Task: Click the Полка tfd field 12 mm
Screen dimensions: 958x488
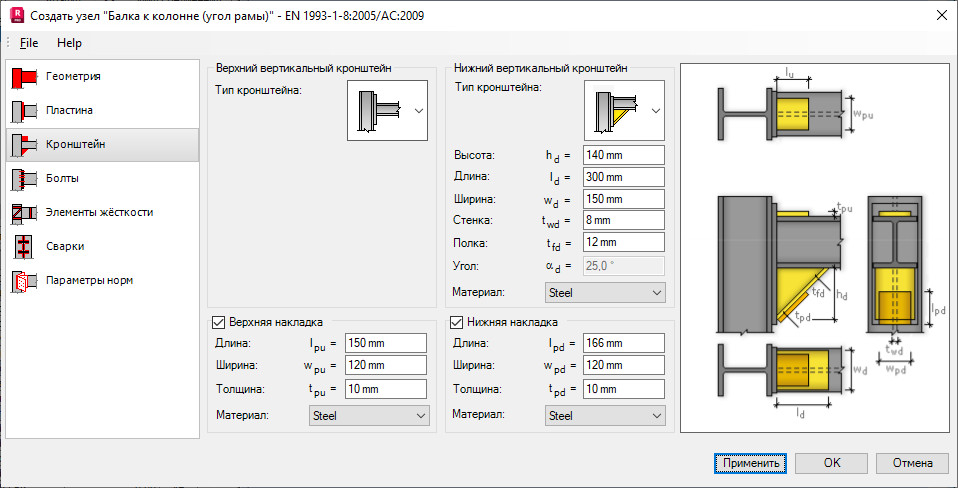Action: [624, 242]
